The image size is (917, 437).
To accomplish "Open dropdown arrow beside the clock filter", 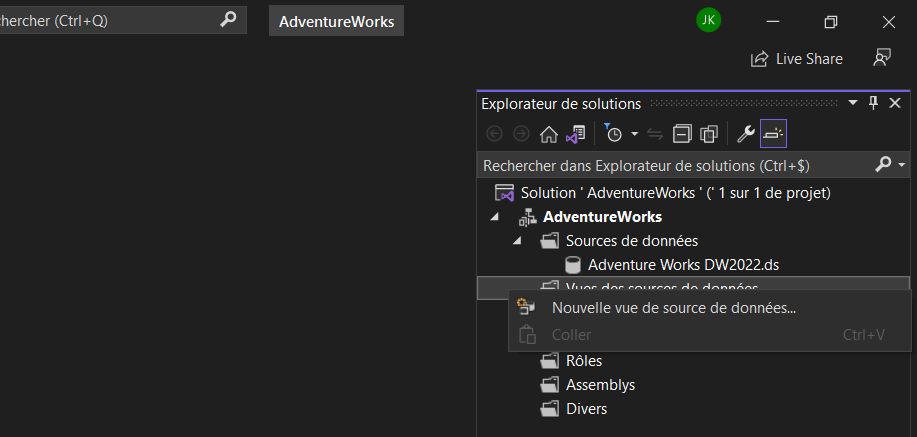I will (635, 135).
